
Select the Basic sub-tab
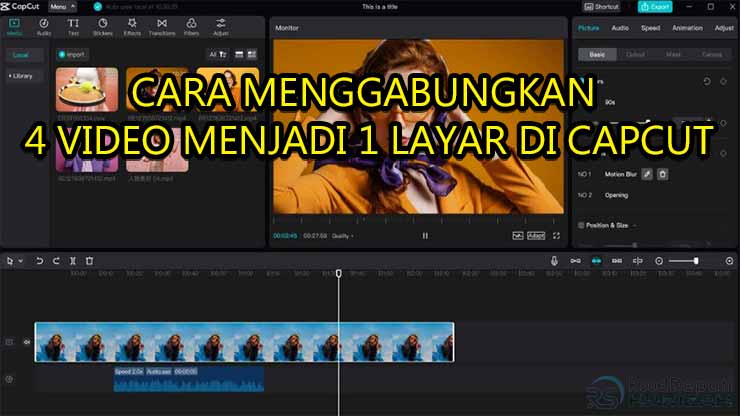[597, 55]
